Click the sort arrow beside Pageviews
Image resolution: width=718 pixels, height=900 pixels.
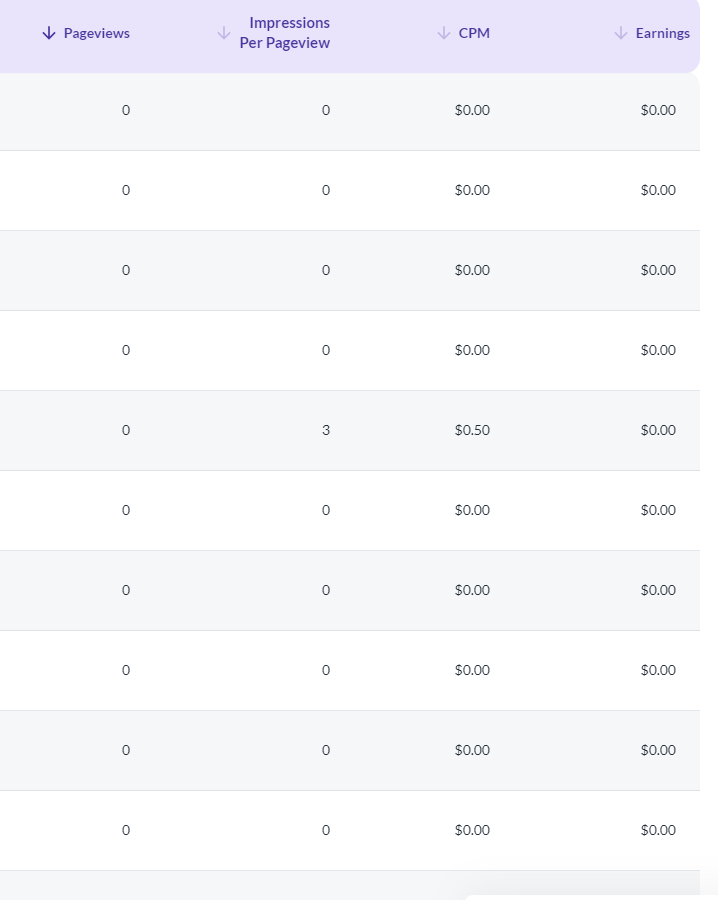[x=49, y=33]
